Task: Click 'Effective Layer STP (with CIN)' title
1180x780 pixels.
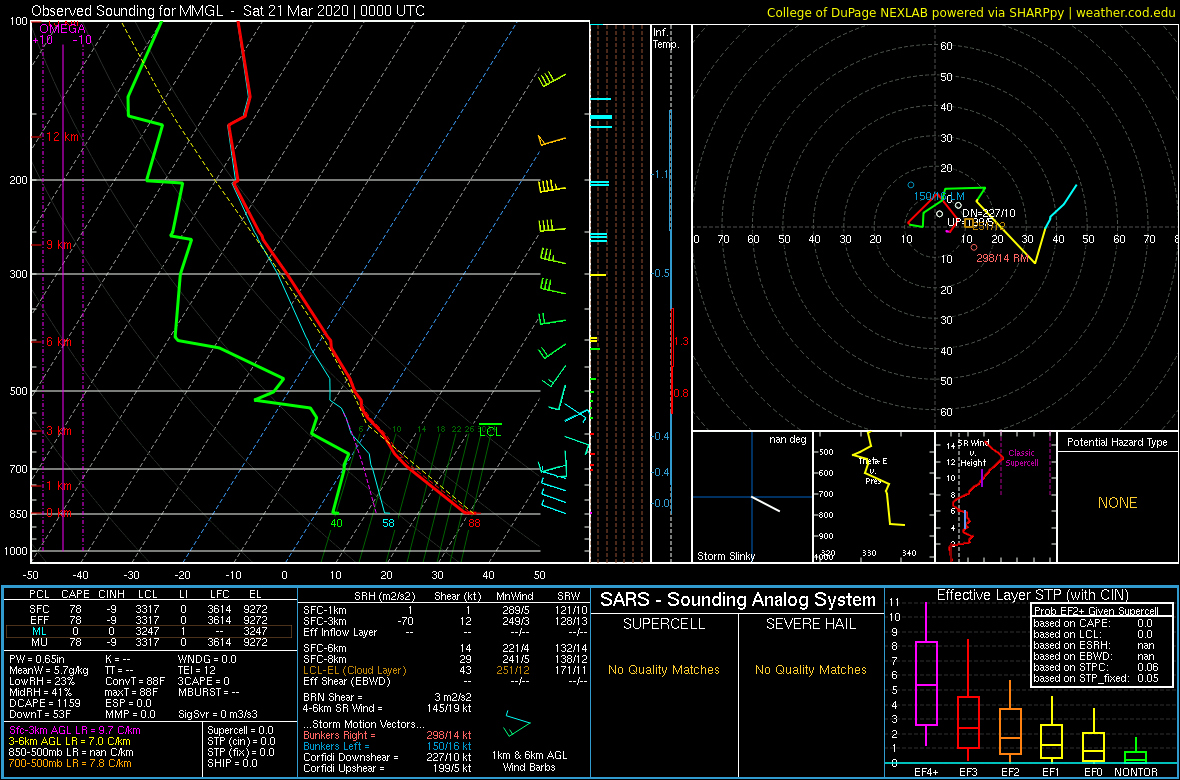Action: coord(1030,596)
